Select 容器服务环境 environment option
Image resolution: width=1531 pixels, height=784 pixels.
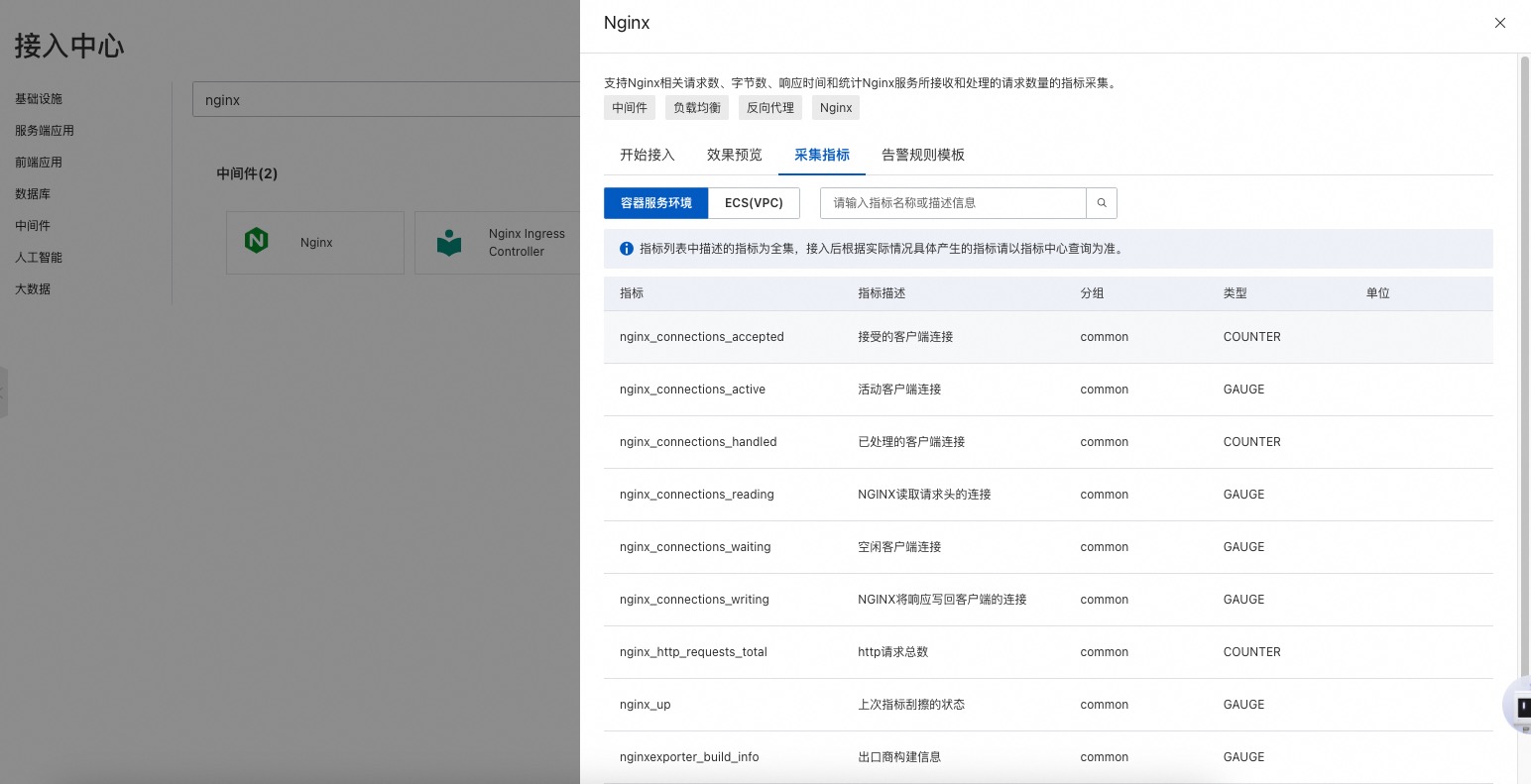[655, 203]
